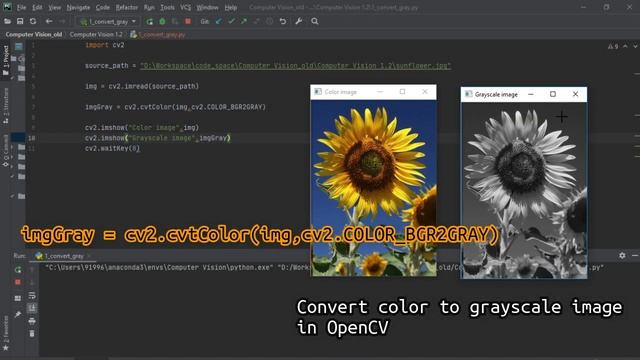Click the img = cv2.imread(source_path) line
640x360 pixels.
click(142, 86)
